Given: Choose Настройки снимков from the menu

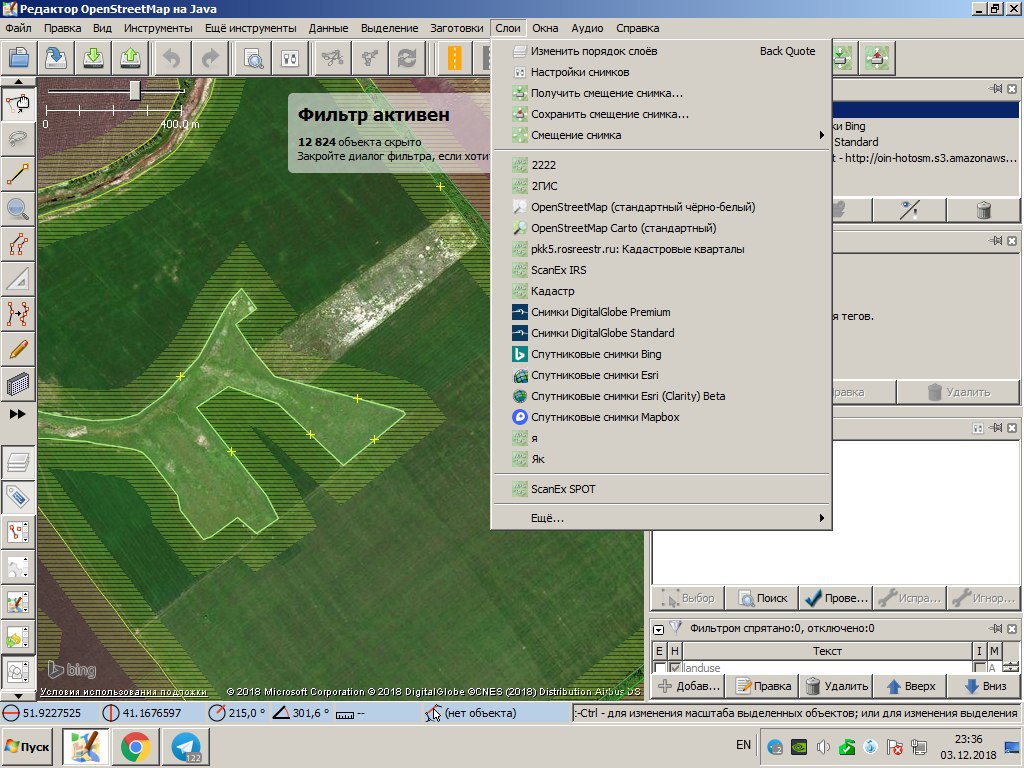Looking at the screenshot, I should pos(660,72).
